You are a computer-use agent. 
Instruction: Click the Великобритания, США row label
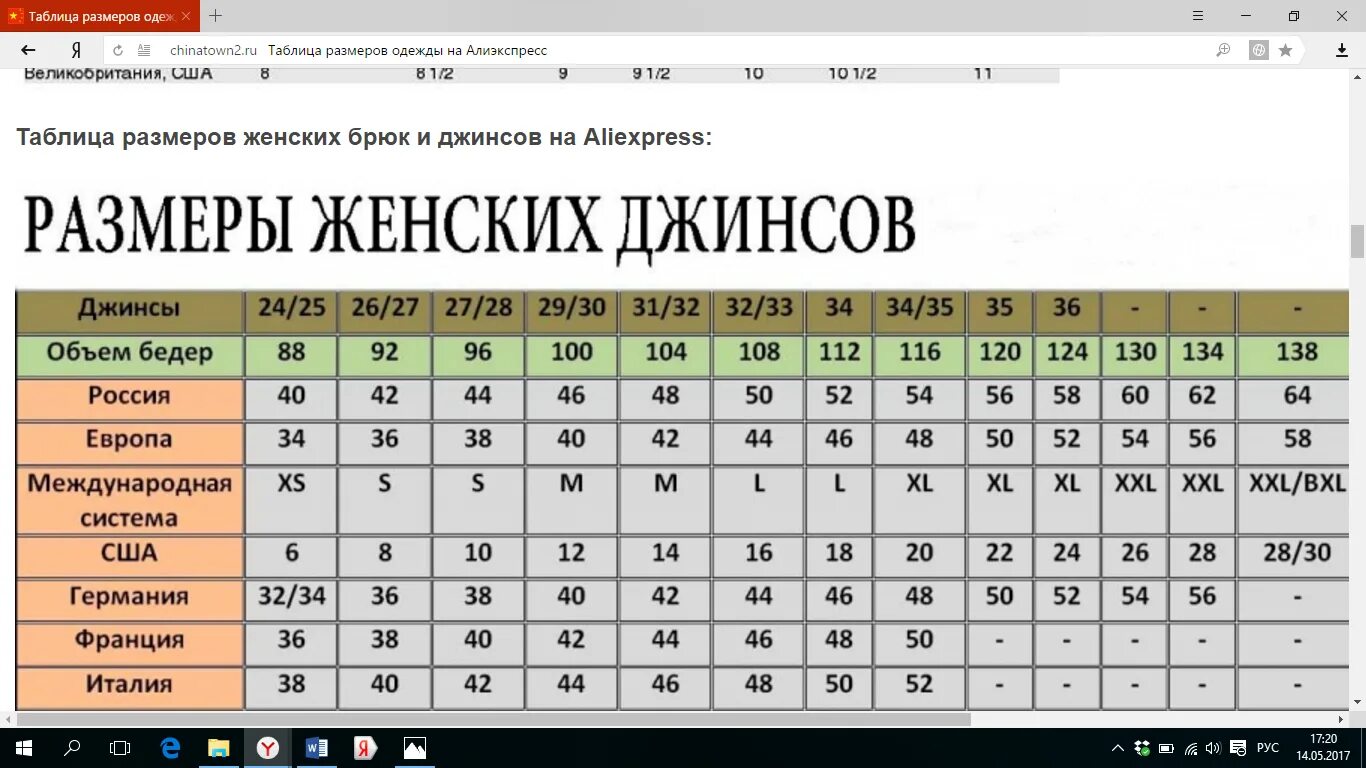tap(118, 73)
